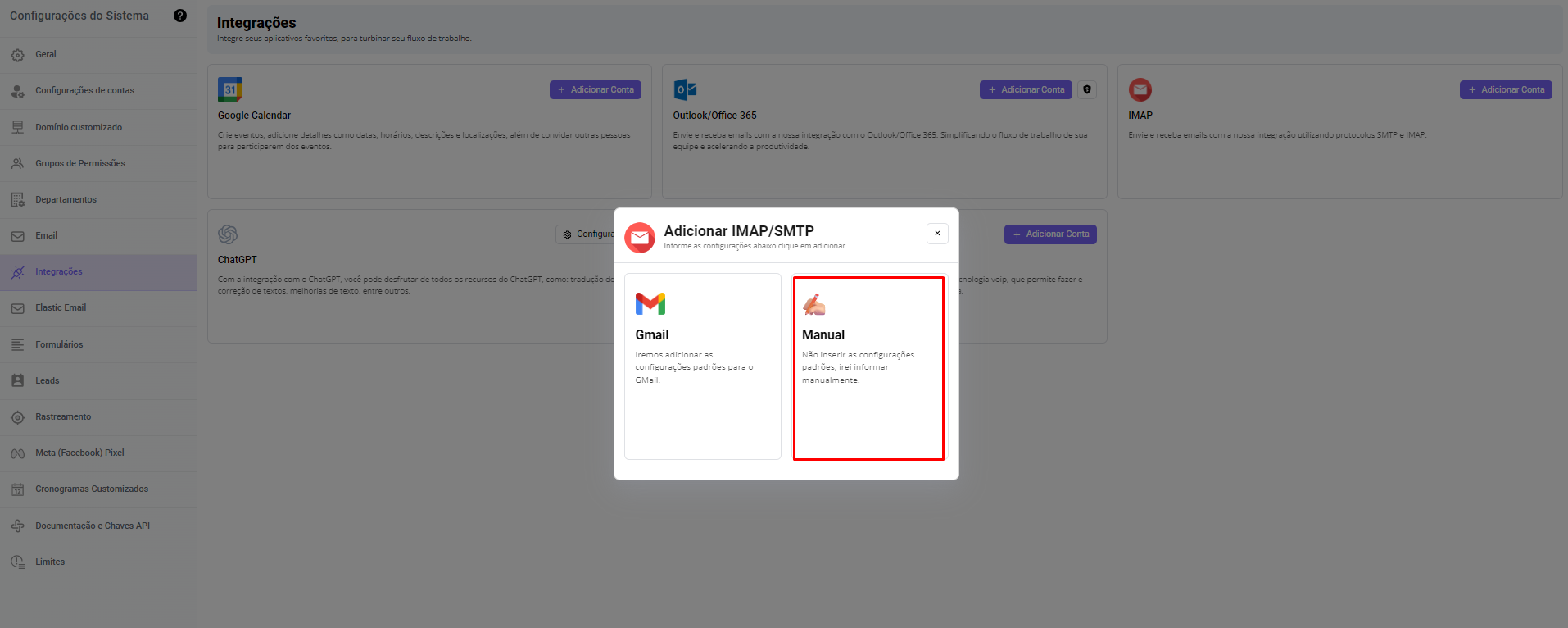Click the Gmail logo in dialog

[x=650, y=304]
